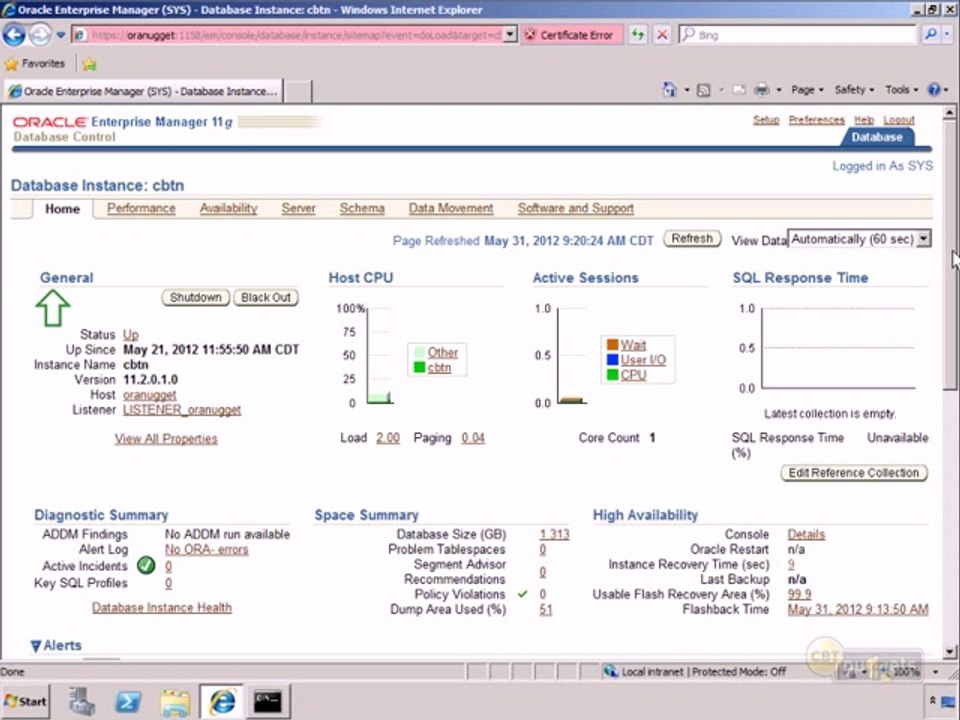The width and height of the screenshot is (960, 720).
Task: Click the Database Size 1.313 link
Action: point(554,534)
